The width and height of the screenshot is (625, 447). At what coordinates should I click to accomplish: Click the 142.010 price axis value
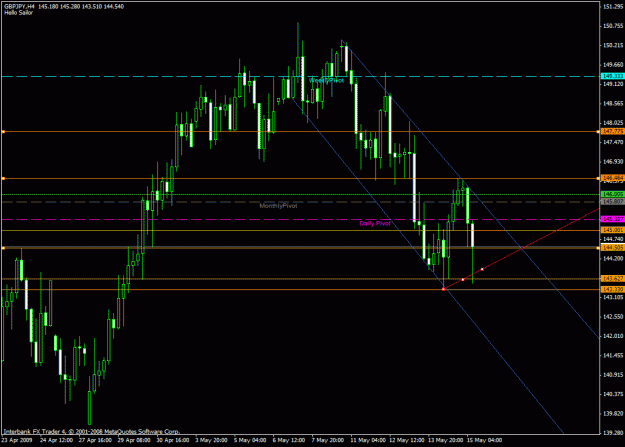coord(613,336)
